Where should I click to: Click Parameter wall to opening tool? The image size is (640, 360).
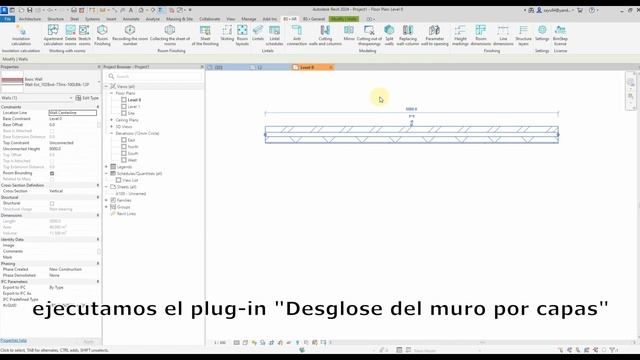point(435,35)
